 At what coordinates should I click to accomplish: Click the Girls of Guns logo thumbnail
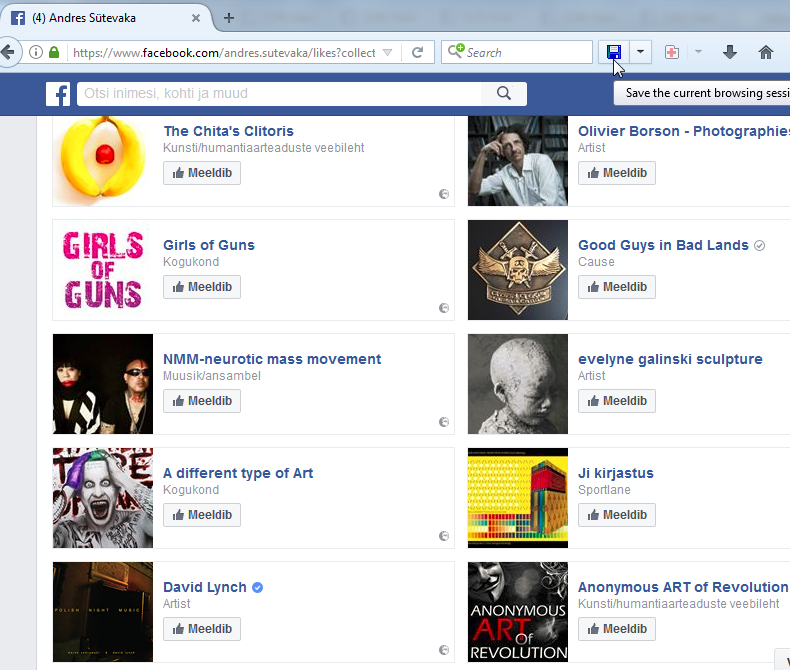pos(103,270)
